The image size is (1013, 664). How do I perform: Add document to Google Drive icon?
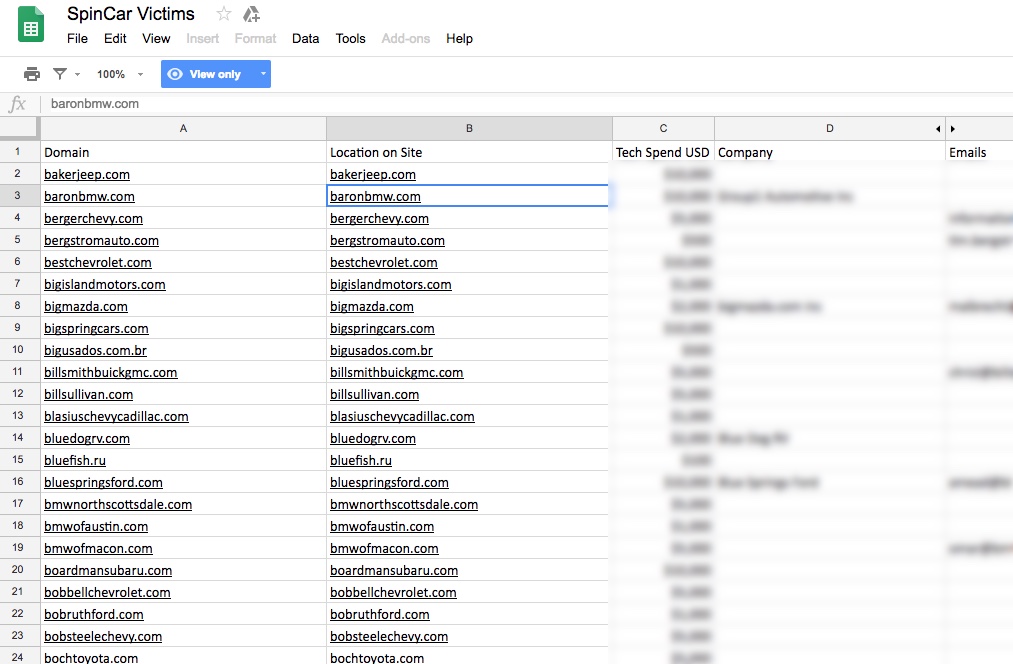pyautogui.click(x=251, y=14)
